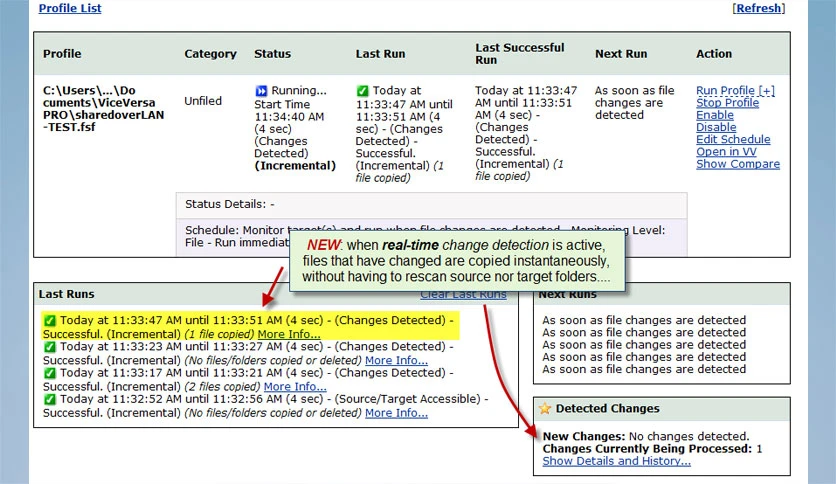836x484 pixels.
Task: Click the Last Successful Run column header
Action: tap(519, 54)
